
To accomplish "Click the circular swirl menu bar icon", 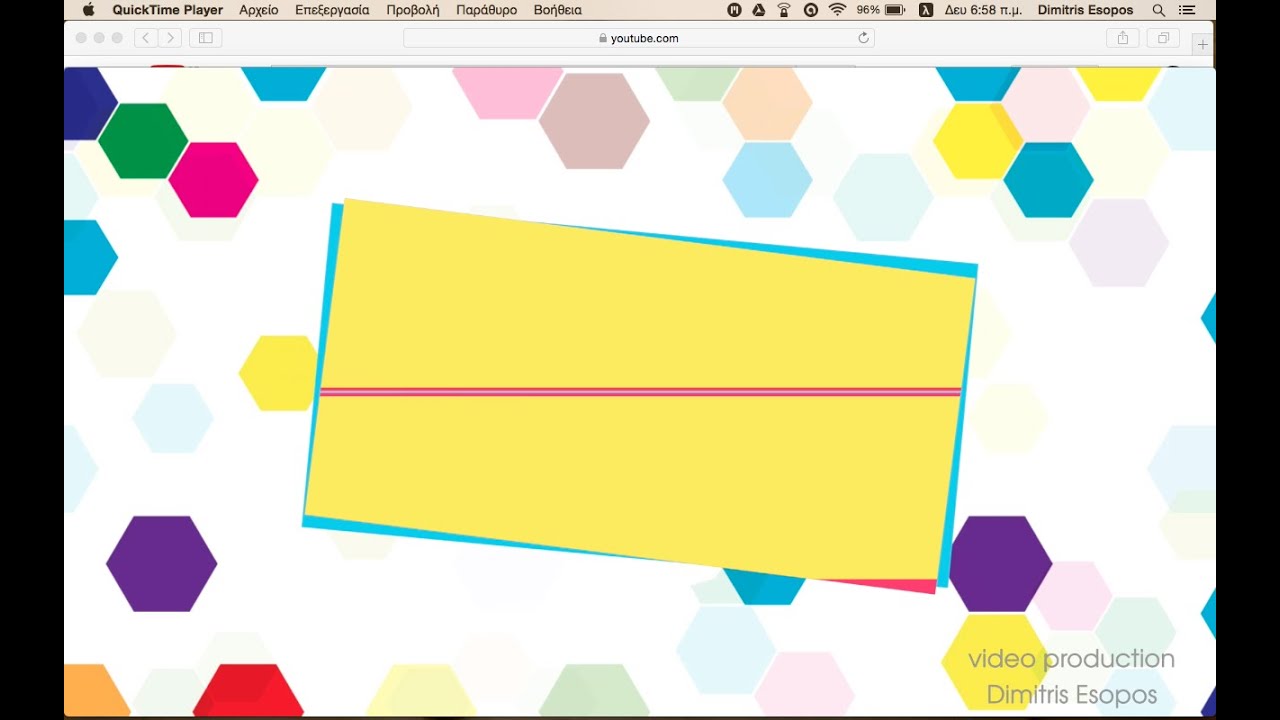I will coord(810,10).
